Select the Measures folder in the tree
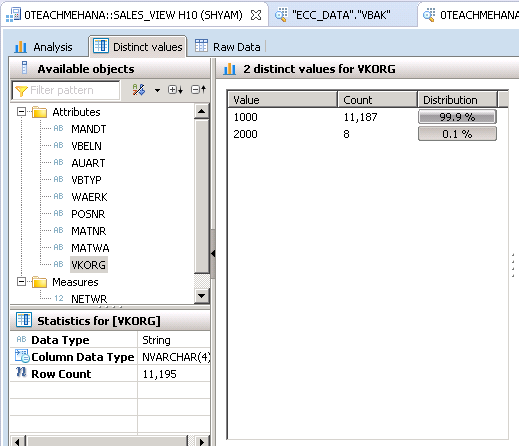This screenshot has height=446, width=519. (x=75, y=282)
